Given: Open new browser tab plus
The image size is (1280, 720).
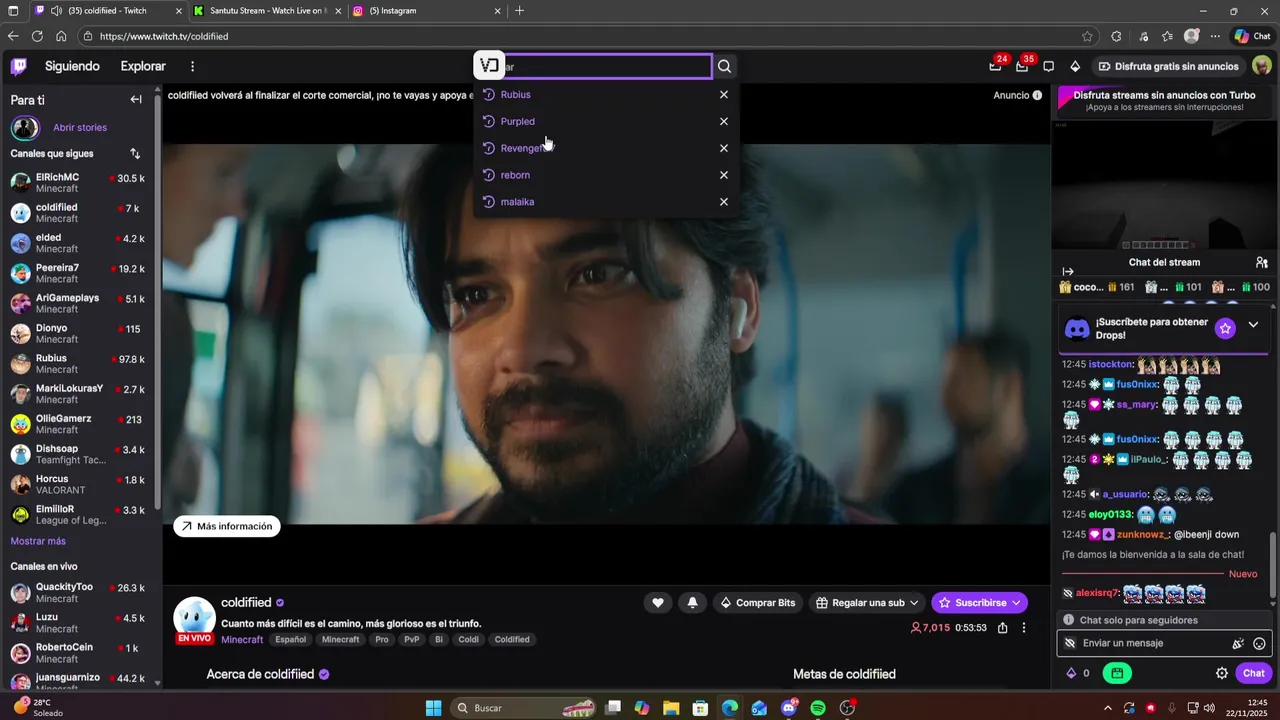Looking at the screenshot, I should 519,11.
